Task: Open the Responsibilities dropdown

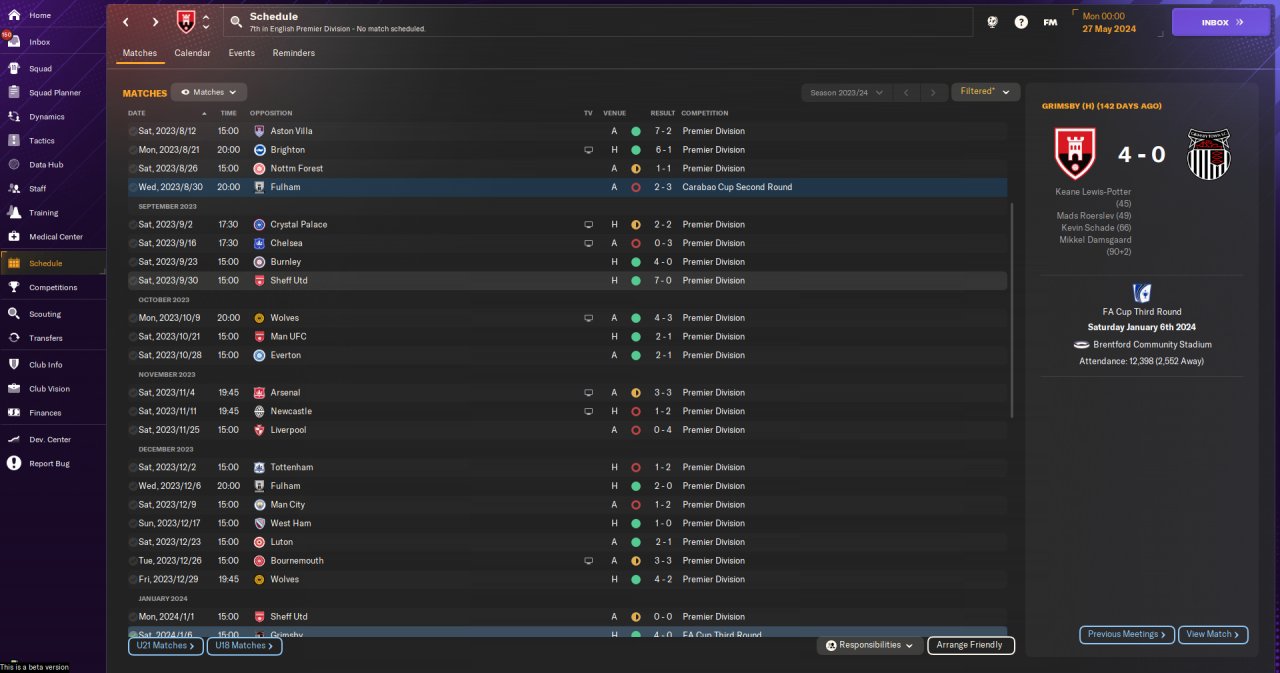Action: [870, 645]
